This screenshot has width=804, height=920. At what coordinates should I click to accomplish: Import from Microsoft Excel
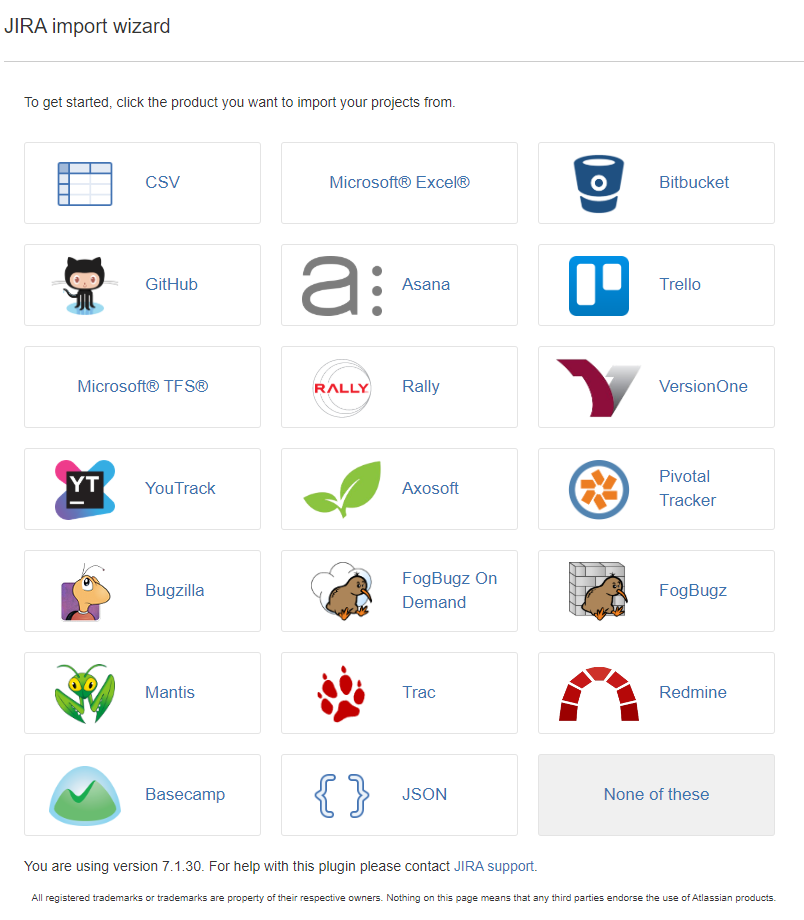pos(399,183)
